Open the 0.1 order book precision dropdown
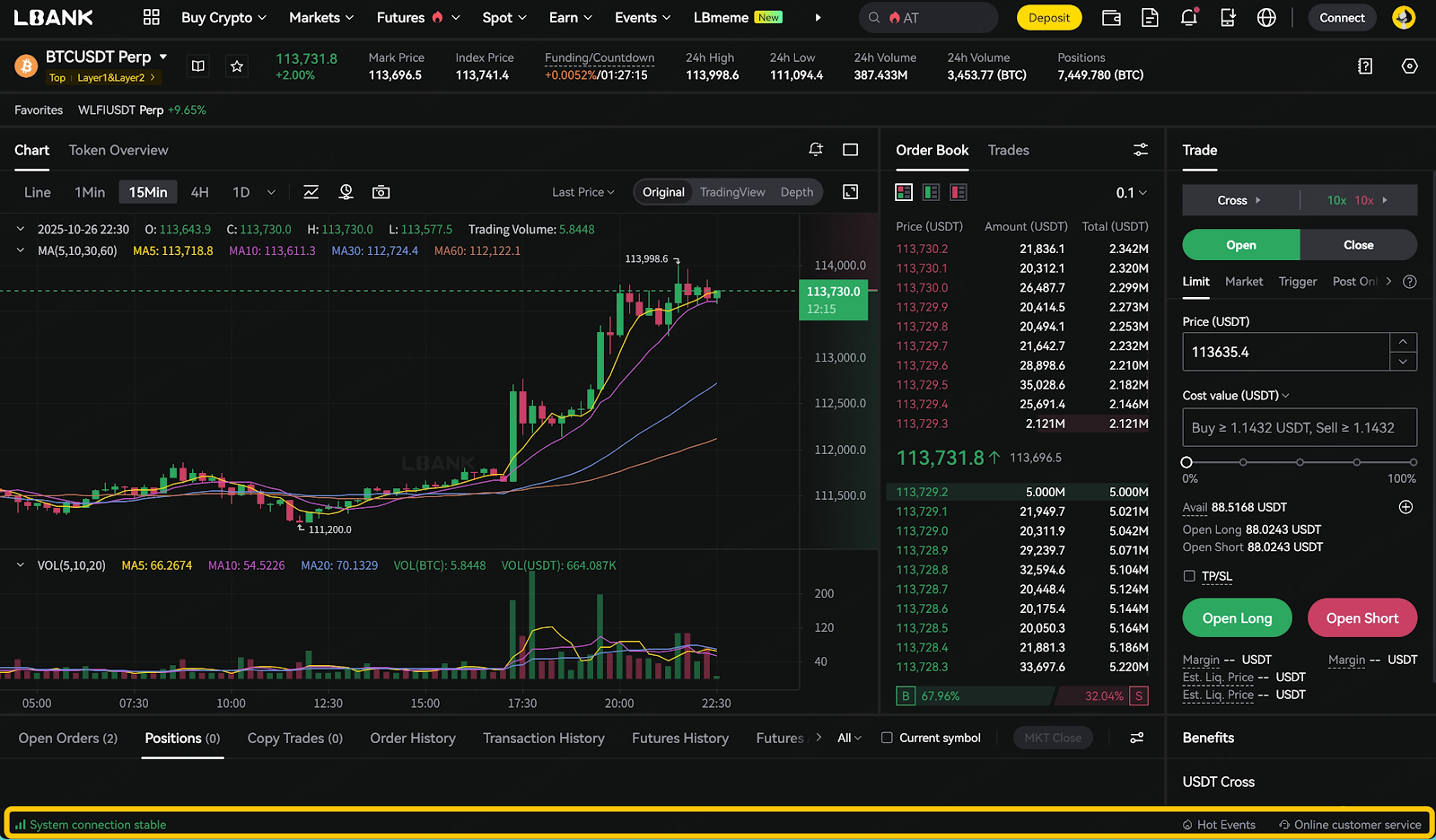Screen dimensions: 1436x840 tap(1131, 193)
